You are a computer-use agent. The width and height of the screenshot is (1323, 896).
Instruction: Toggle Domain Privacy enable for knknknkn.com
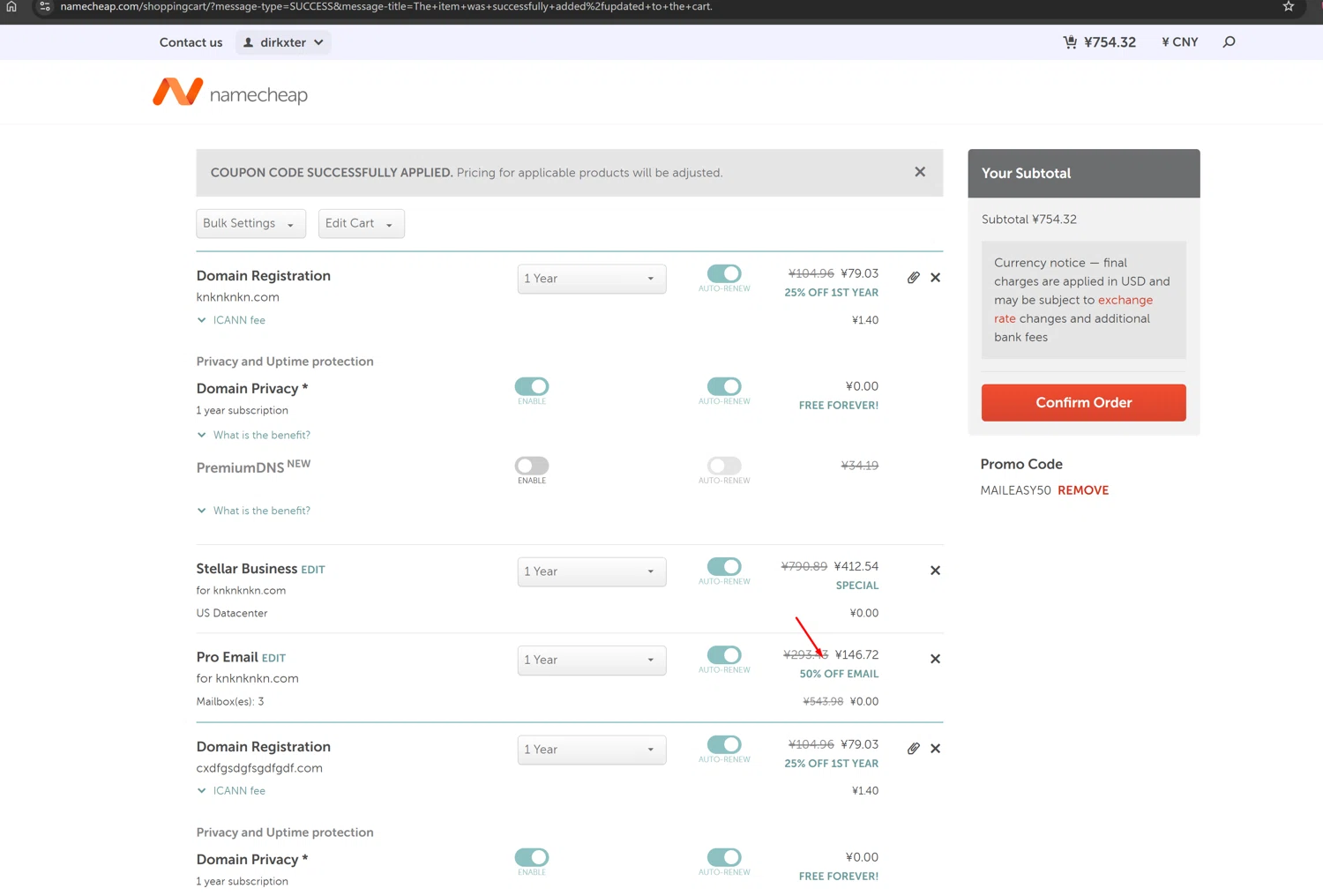pos(532,386)
